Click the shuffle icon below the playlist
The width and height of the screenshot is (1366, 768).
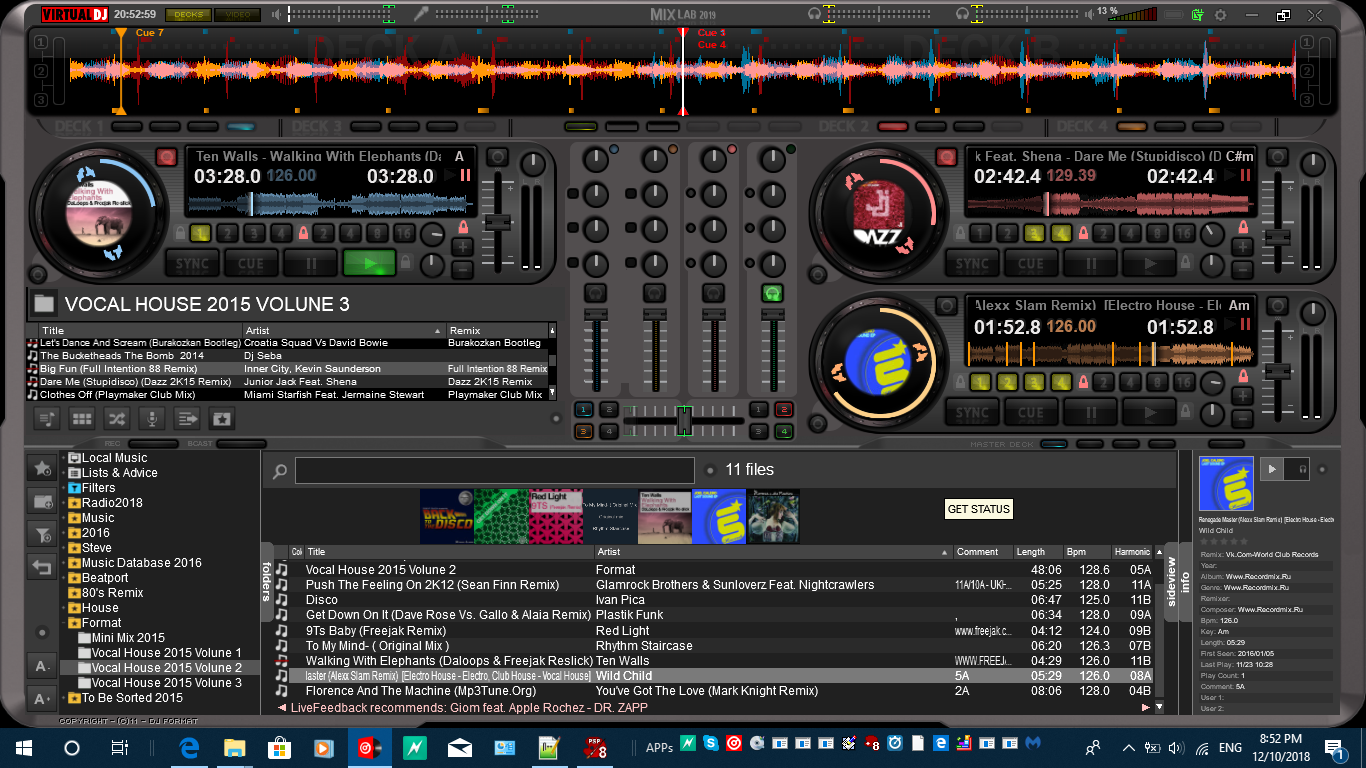coord(117,418)
